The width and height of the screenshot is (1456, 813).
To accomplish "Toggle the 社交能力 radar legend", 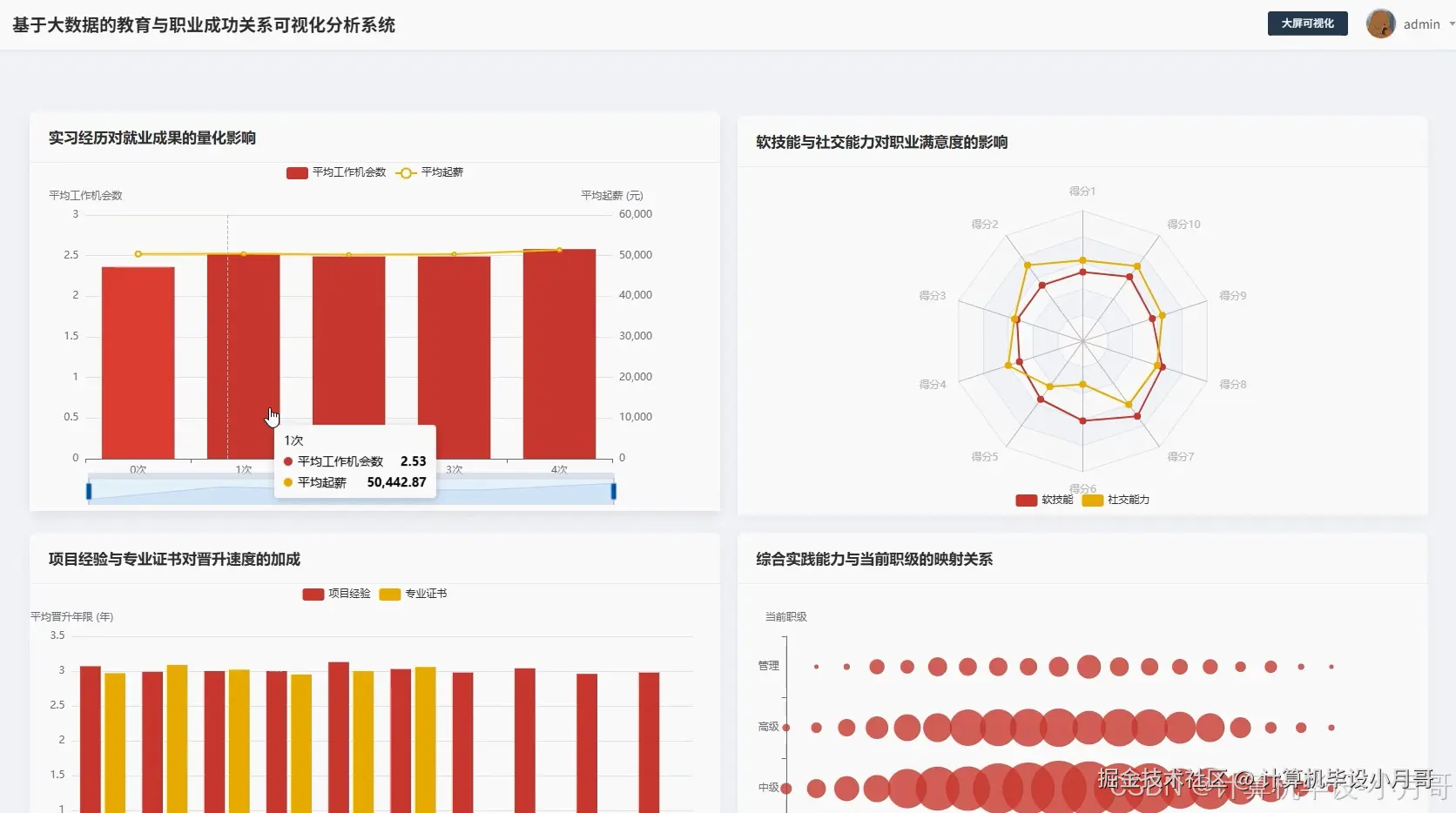I will pos(1116,500).
